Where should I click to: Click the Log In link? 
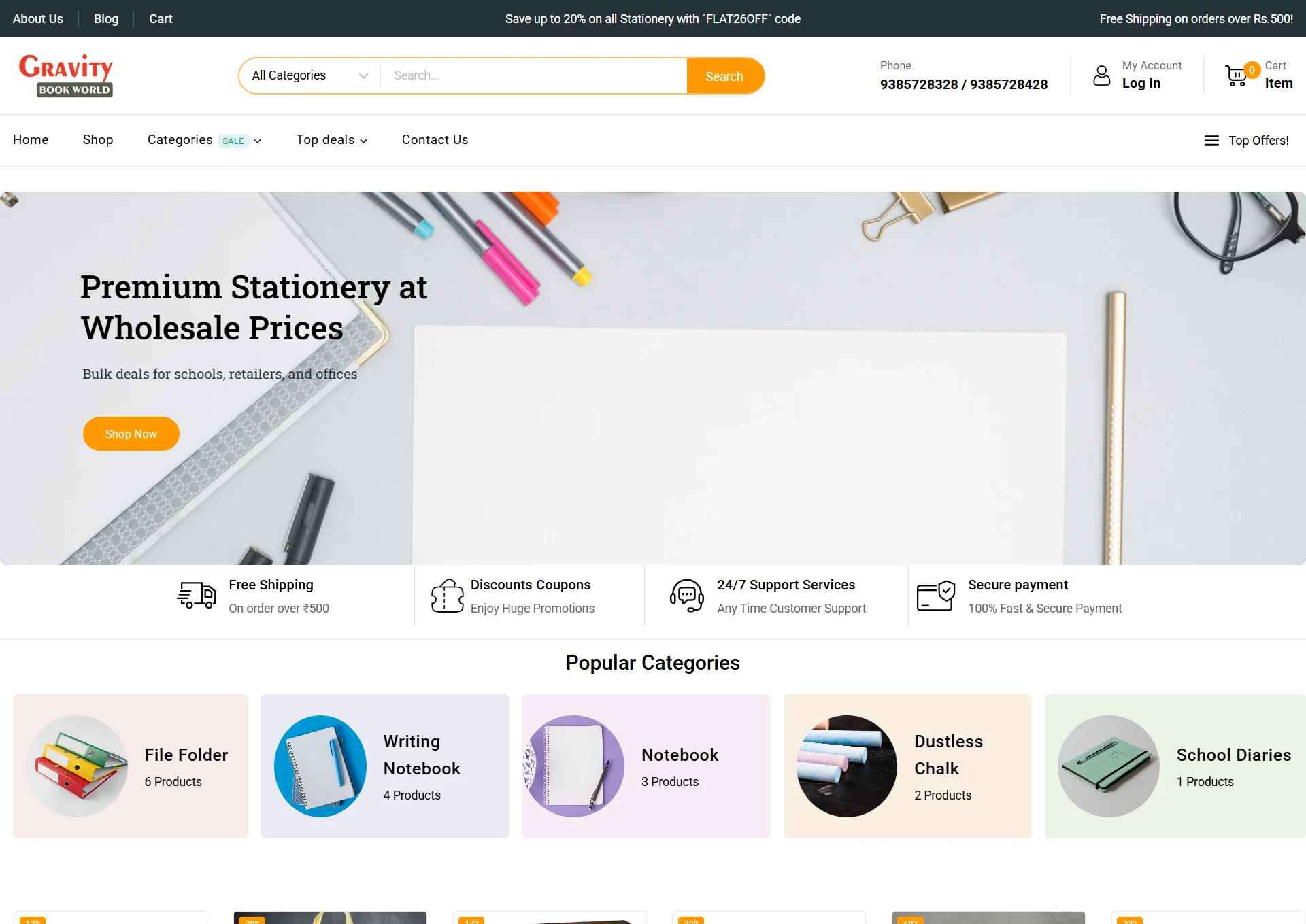coord(1141,83)
